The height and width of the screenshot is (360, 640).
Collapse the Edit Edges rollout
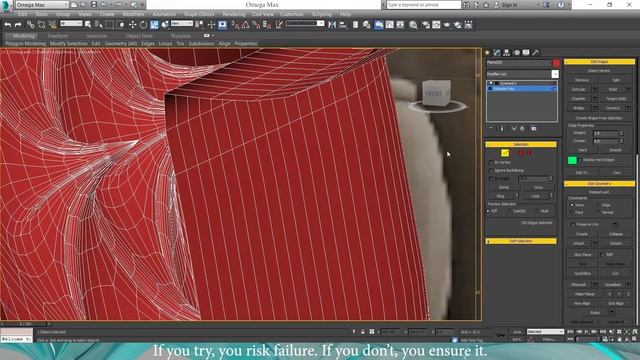[x=600, y=62]
